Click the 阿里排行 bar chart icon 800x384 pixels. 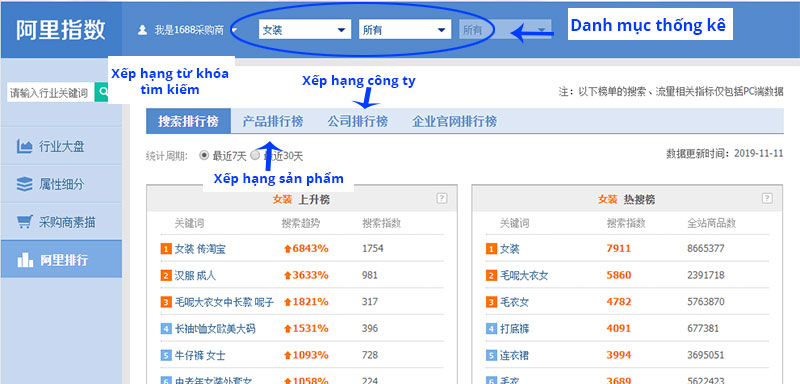click(x=24, y=260)
